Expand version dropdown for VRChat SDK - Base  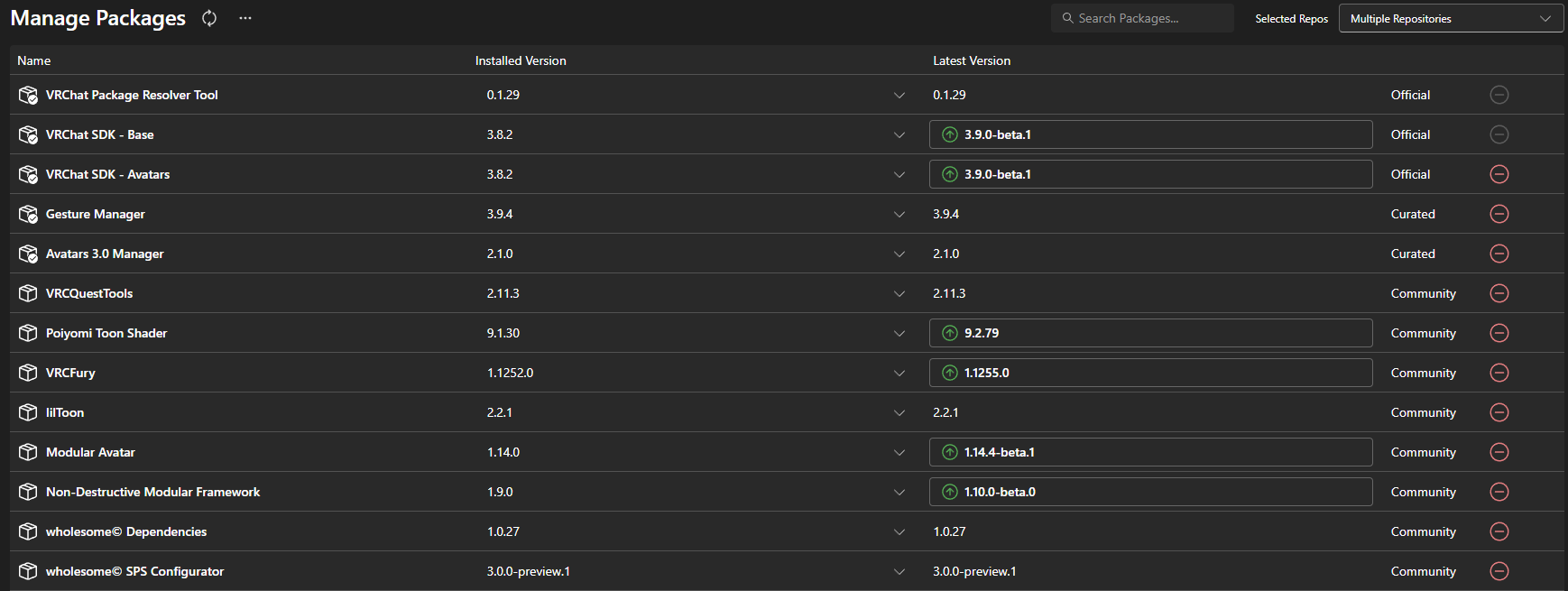[899, 134]
